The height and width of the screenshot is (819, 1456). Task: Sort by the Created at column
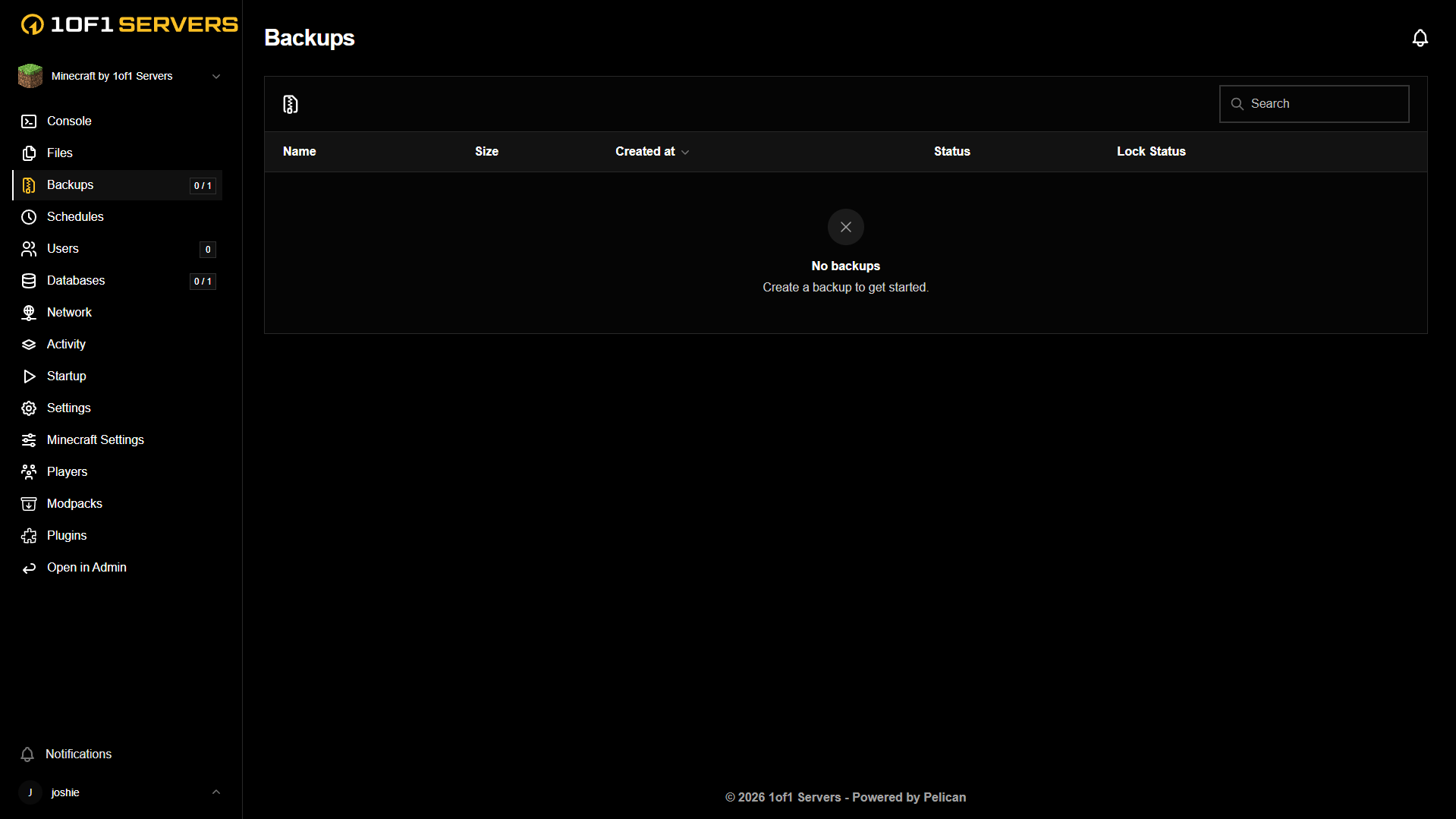click(652, 152)
